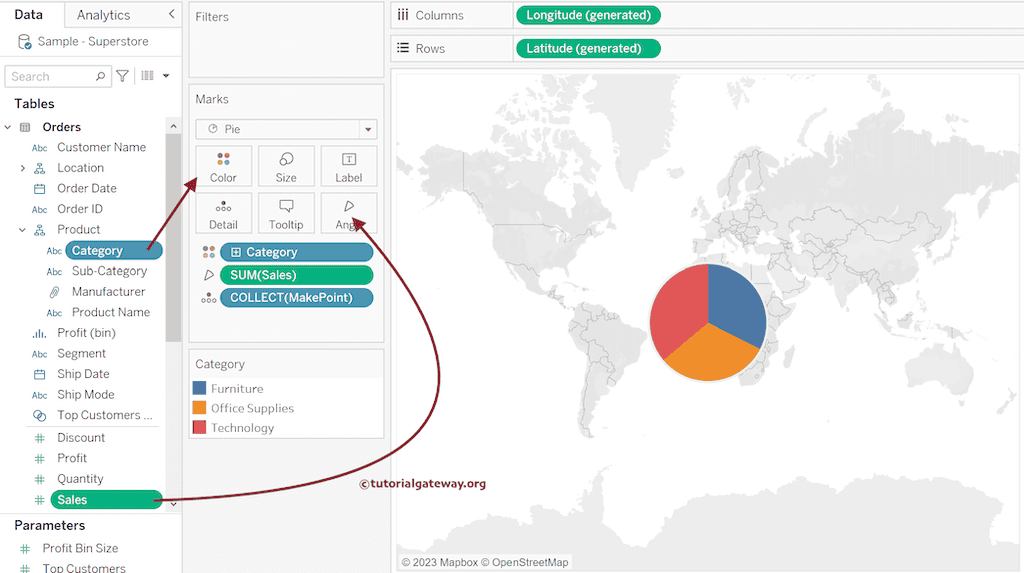
Task: Click the Label marks card button
Action: coord(349,167)
